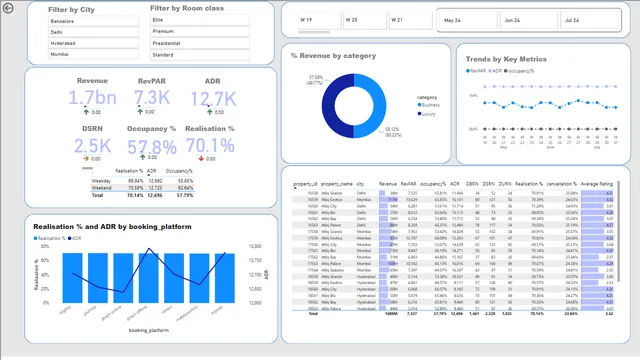Click the ADR 12.7K KPI value
The width and height of the screenshot is (640, 360).
tap(213, 98)
